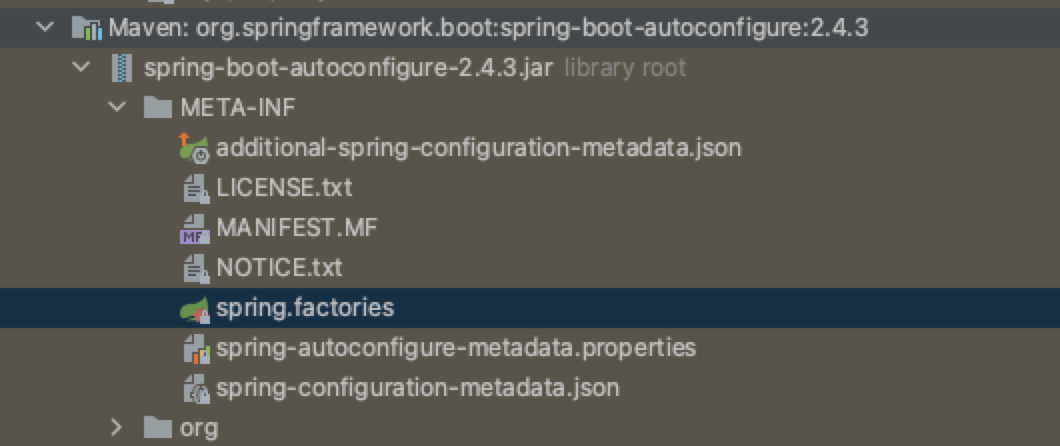Click the LICENSE.txt text file icon
The width and height of the screenshot is (1060, 446).
point(194,188)
